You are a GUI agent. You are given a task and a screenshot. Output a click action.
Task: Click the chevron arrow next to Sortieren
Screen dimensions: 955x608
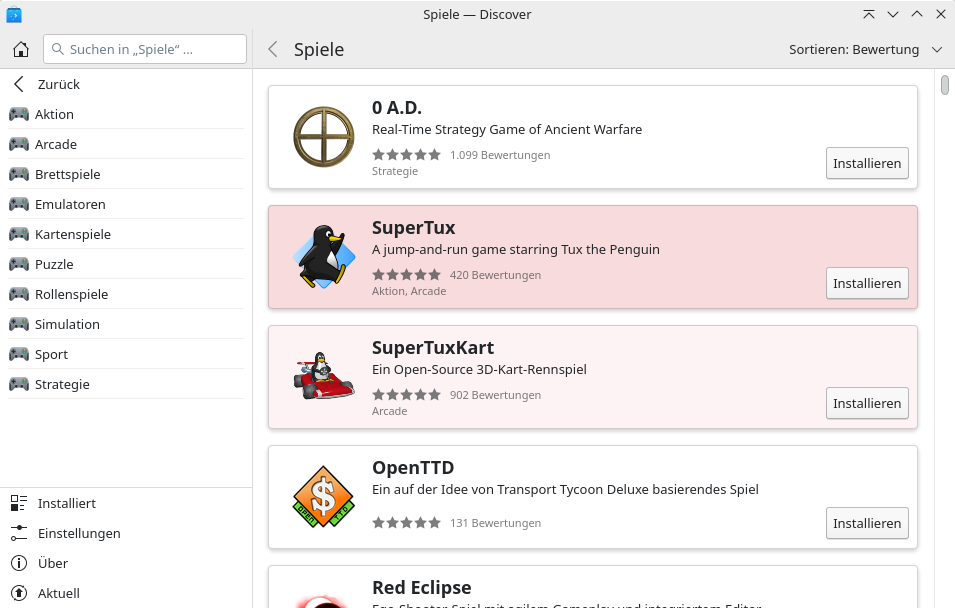pos(937,50)
